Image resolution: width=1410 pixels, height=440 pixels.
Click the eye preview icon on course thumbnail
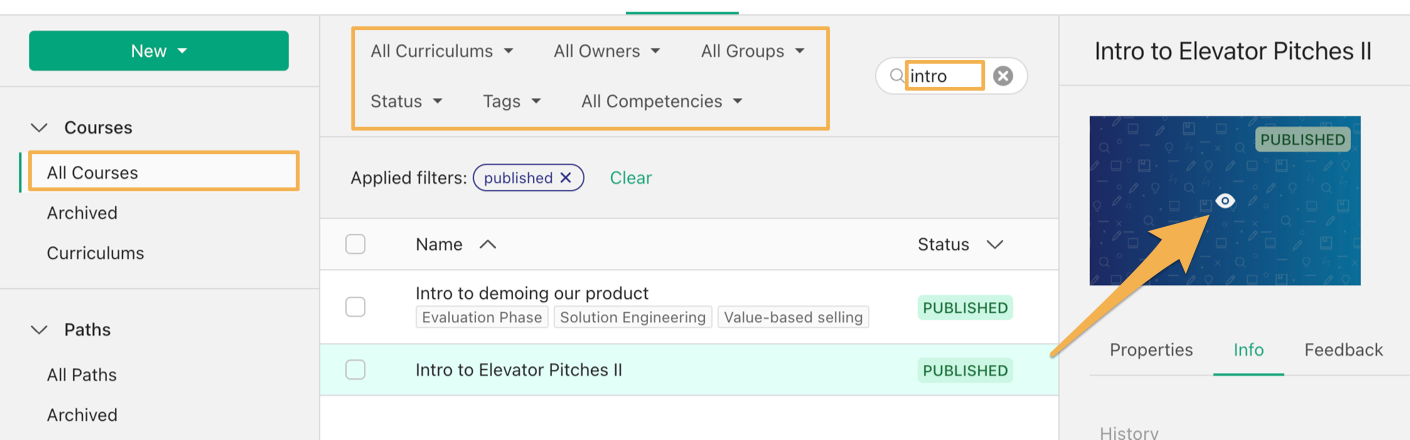1225,201
